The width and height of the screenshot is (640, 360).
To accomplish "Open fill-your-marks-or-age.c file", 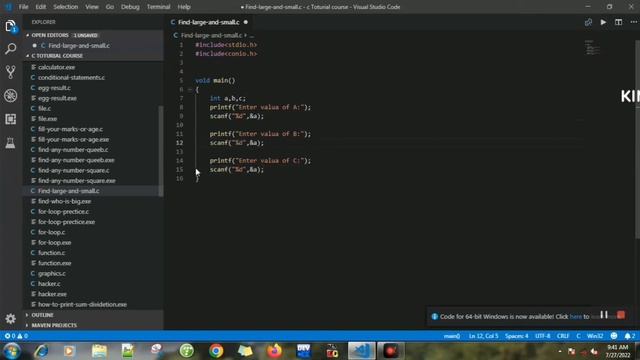I will [71, 129].
